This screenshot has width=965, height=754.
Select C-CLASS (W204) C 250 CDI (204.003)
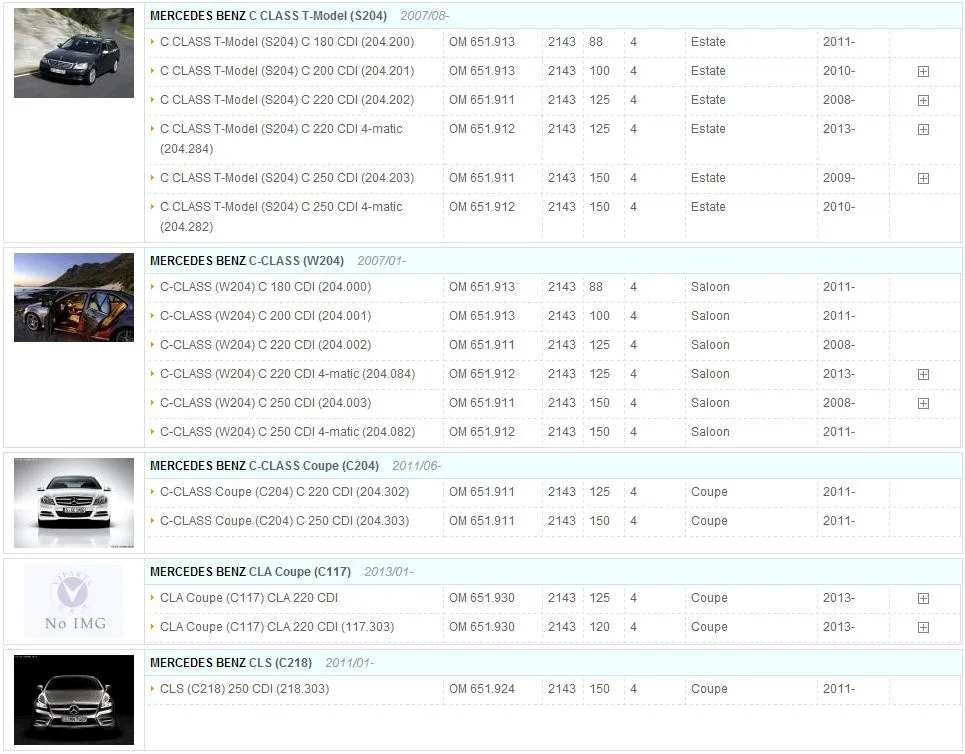[x=265, y=403]
